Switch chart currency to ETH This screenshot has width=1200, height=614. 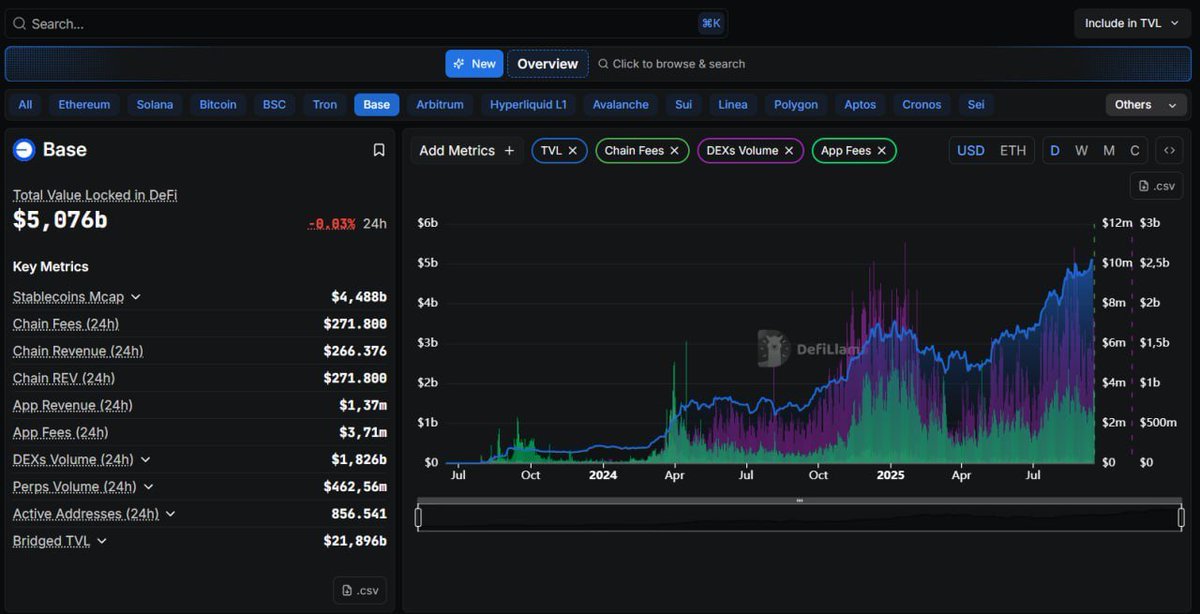click(x=1013, y=150)
